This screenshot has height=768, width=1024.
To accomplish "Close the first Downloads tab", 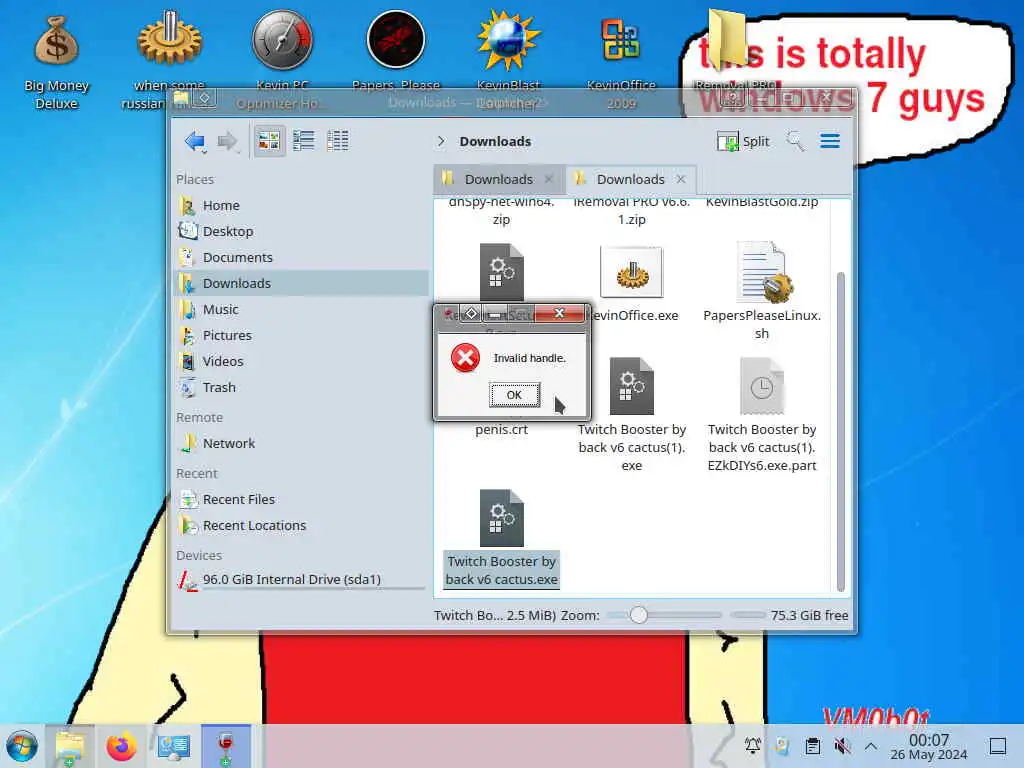I will coord(549,179).
